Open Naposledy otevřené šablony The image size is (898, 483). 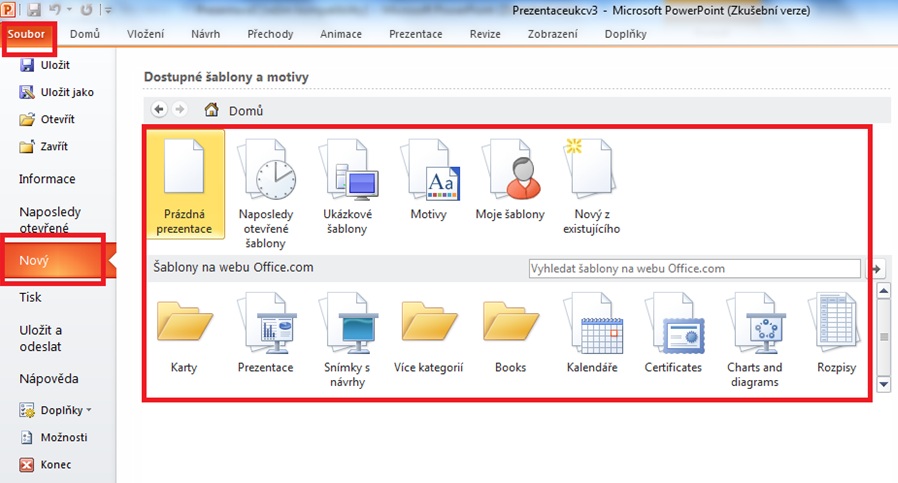tap(266, 193)
